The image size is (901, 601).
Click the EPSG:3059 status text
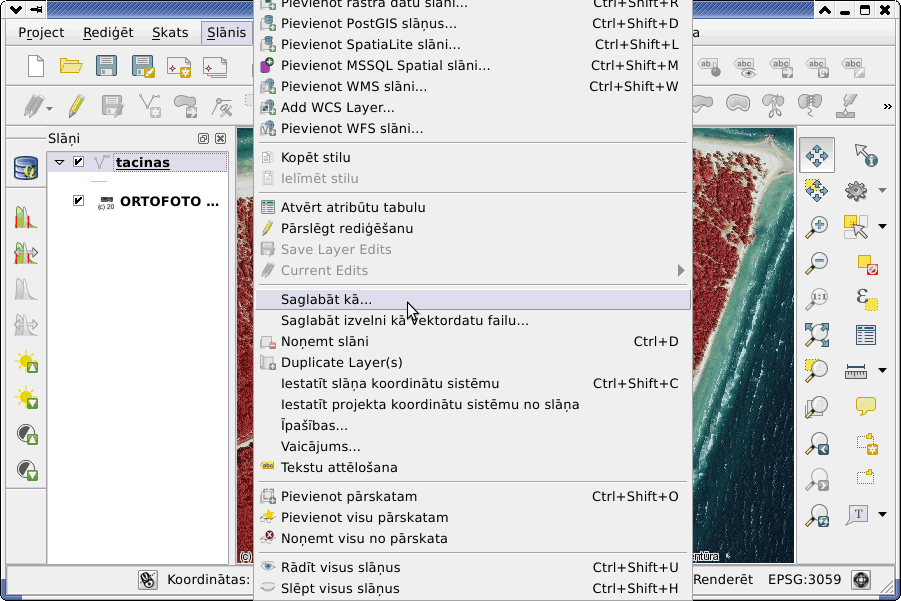point(804,580)
